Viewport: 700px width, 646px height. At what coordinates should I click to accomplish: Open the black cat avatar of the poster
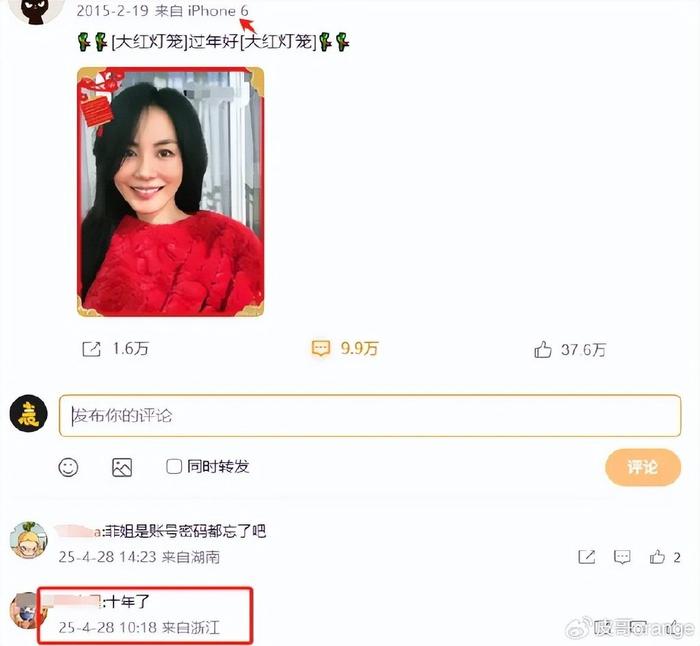[x=38, y=10]
